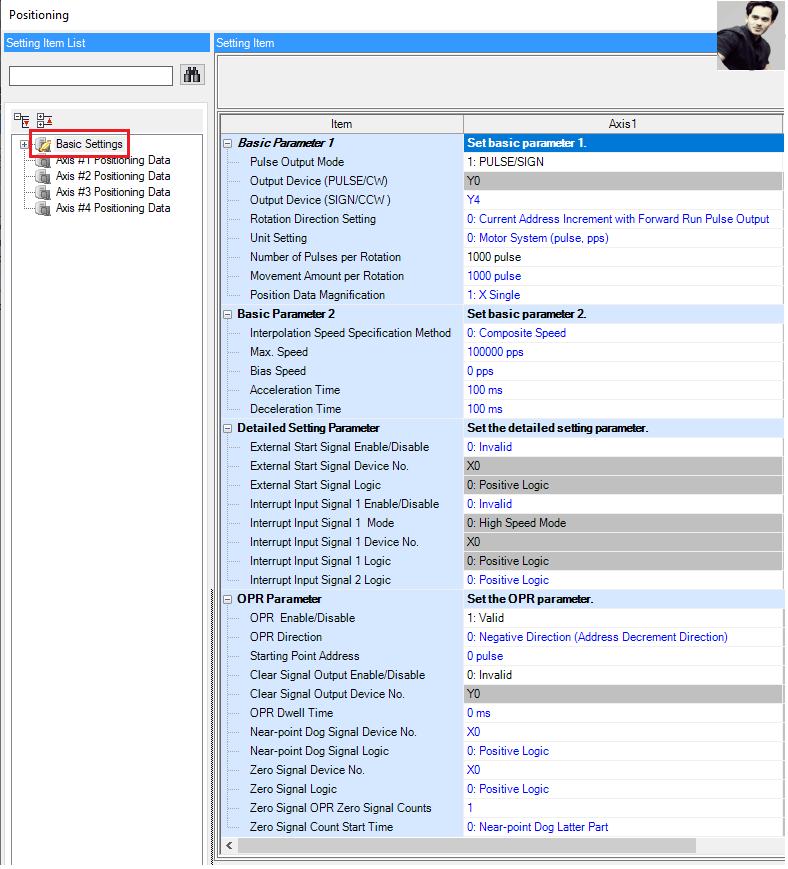This screenshot has height=869, width=788.
Task: Click the binoculars search icon
Action: click(x=192, y=75)
